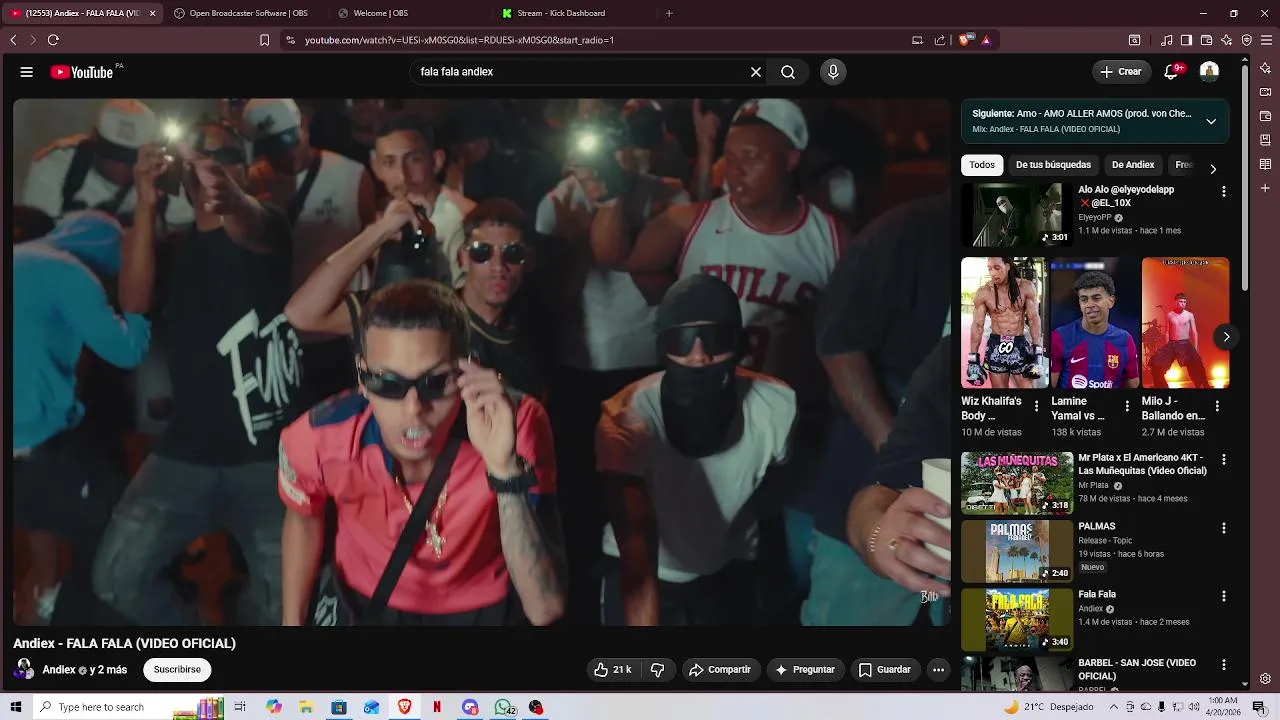
Task: Open options for Las Muñequitas video
Action: [1223, 460]
